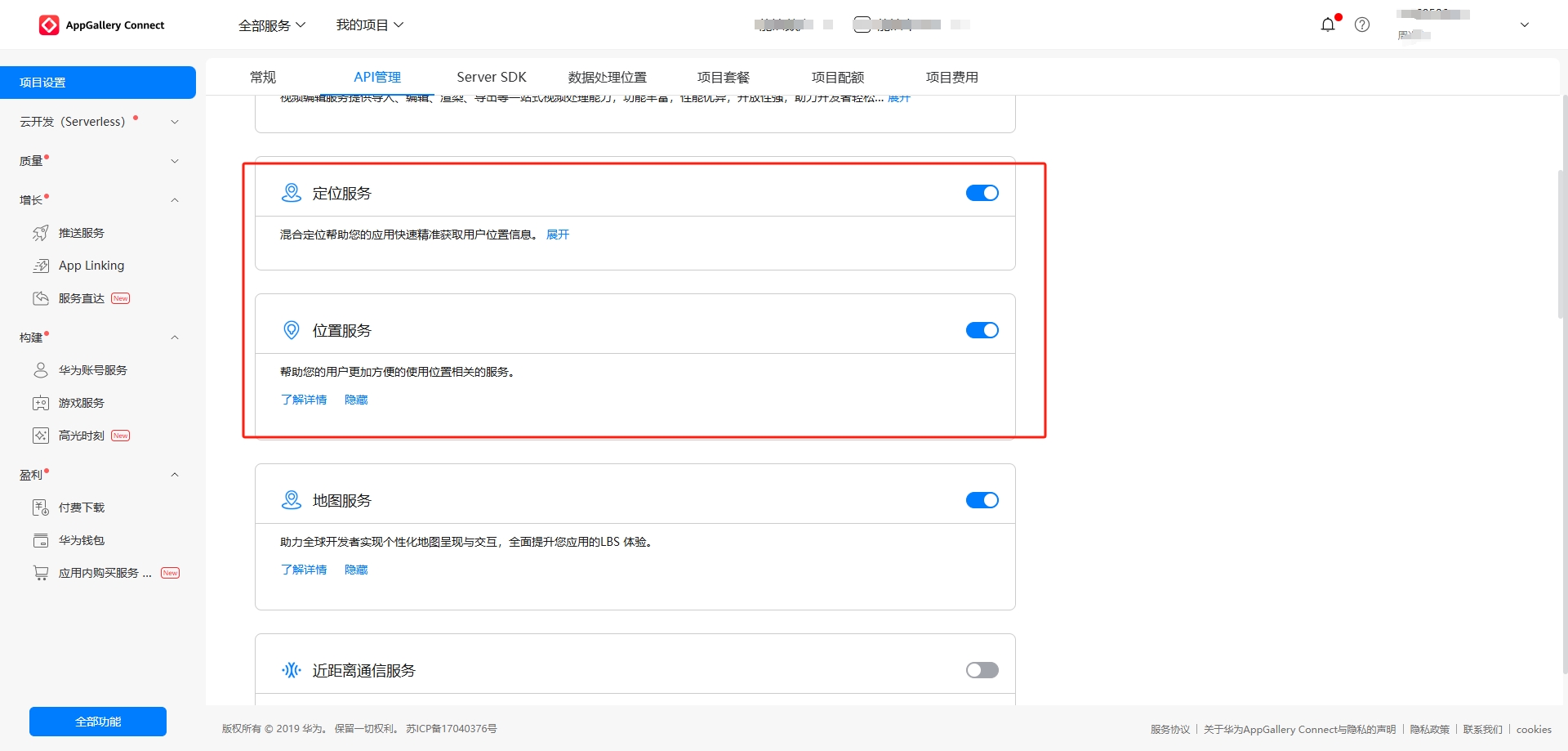Click the 苏ICP备17040376号 footer text
Image resolution: width=1568 pixels, height=751 pixels.
coord(452,729)
